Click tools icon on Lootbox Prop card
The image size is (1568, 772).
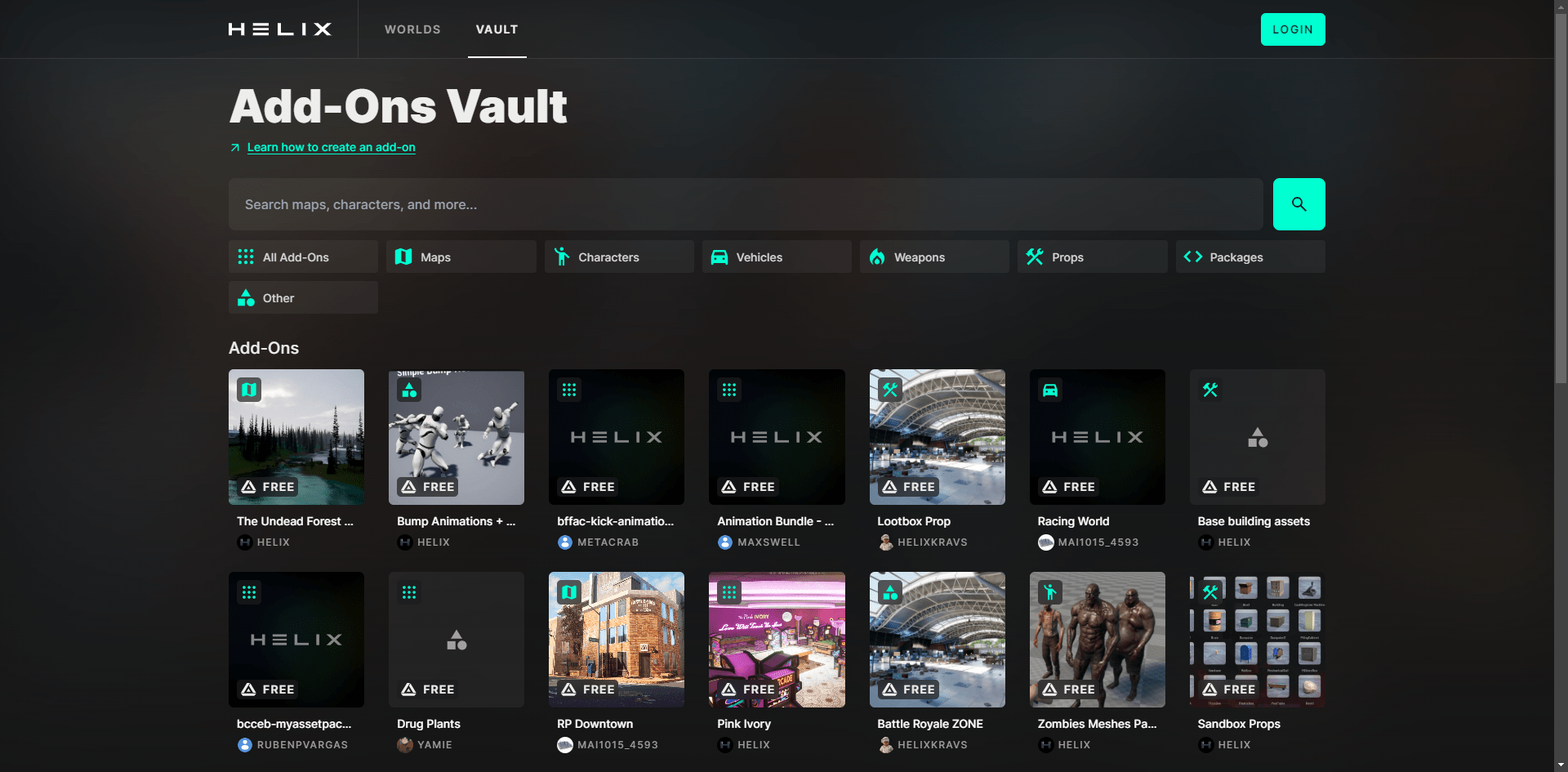tap(890, 390)
